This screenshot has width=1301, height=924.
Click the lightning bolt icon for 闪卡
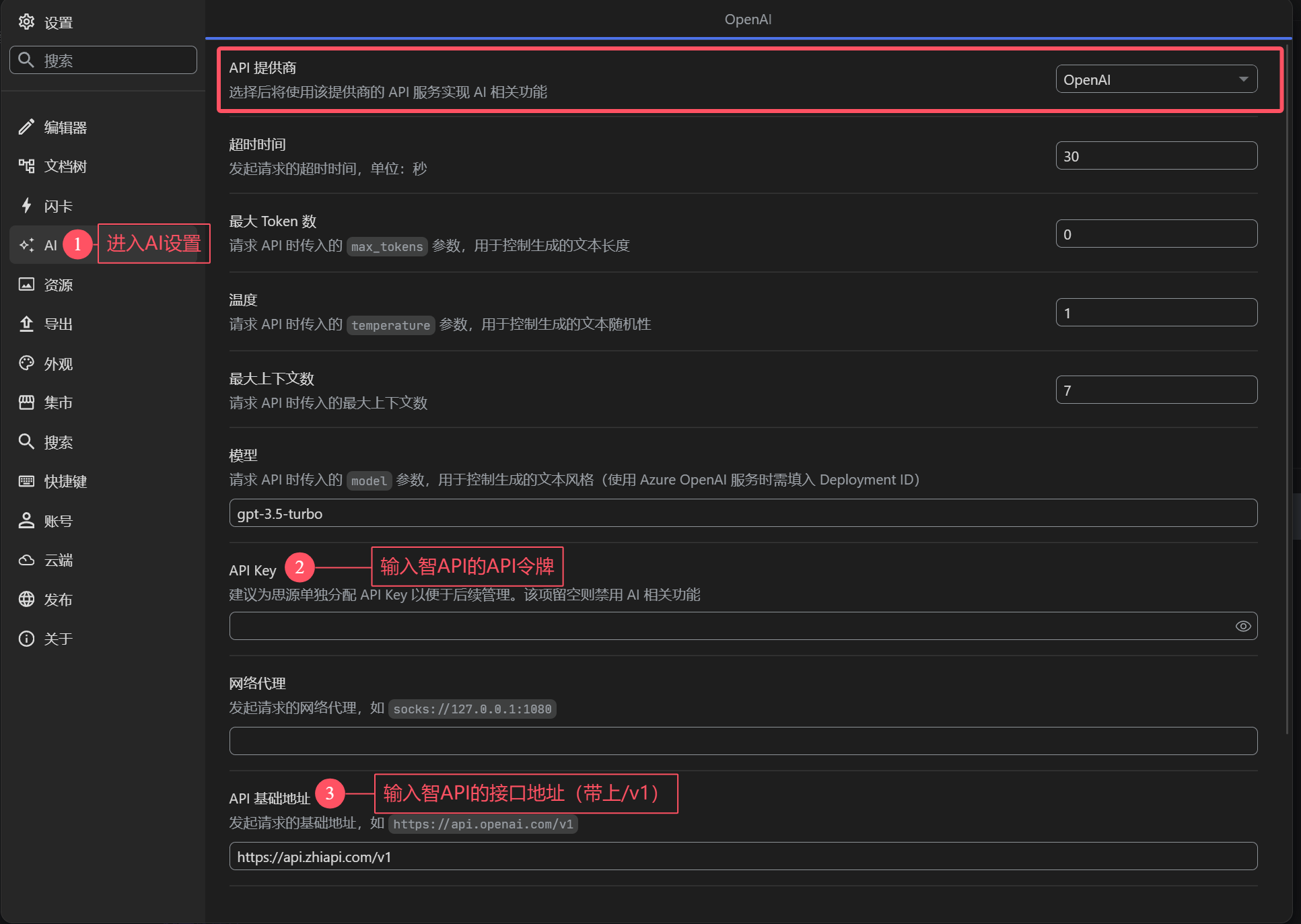coord(26,205)
